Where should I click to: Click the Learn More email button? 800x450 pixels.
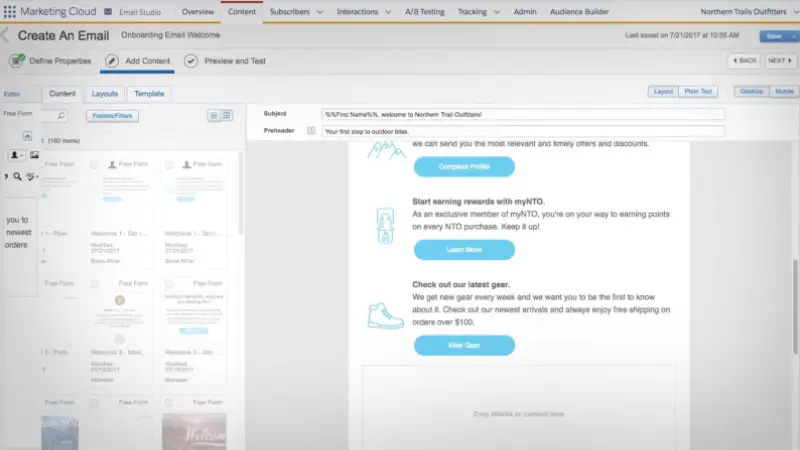[x=464, y=250]
